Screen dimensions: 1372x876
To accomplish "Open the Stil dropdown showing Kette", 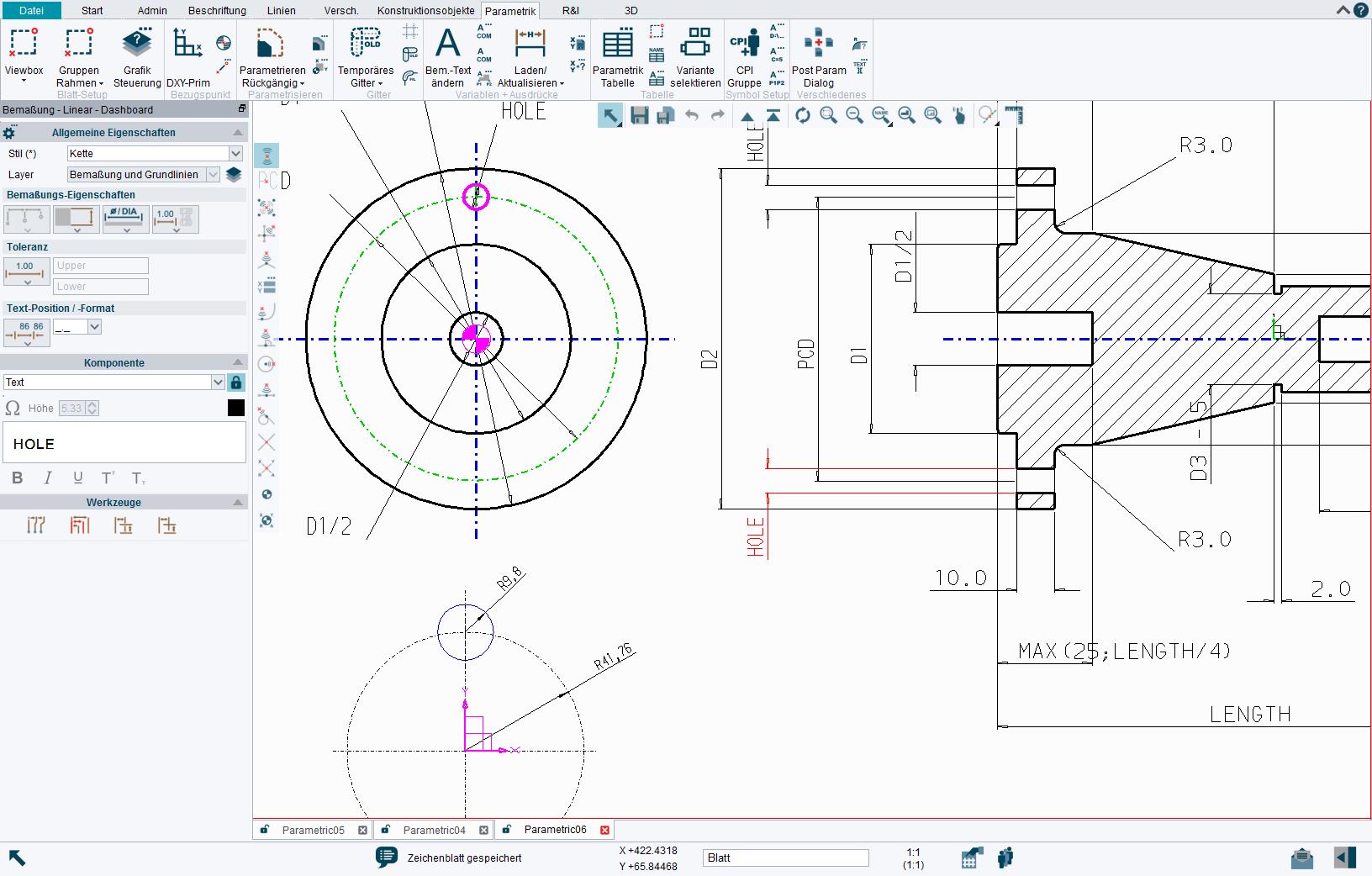I will click(237, 153).
